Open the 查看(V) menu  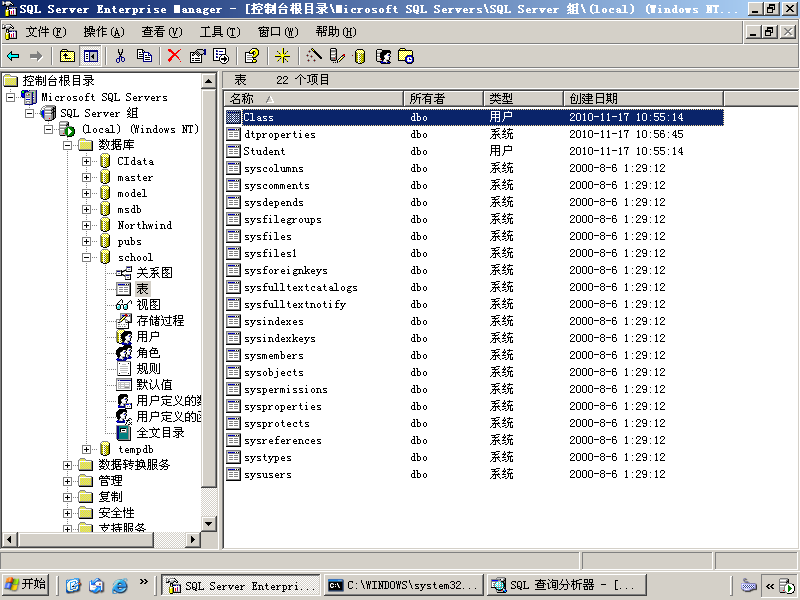162,32
